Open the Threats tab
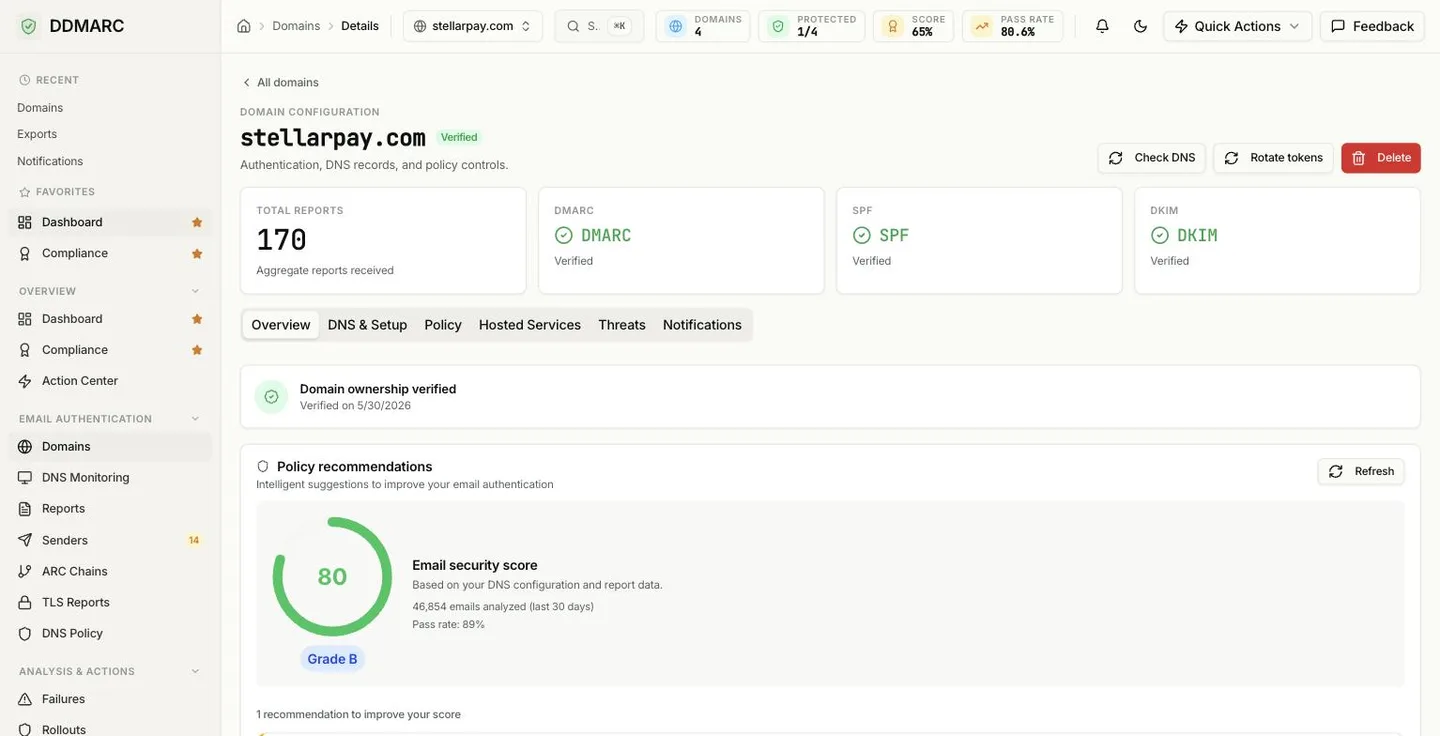 coord(622,325)
